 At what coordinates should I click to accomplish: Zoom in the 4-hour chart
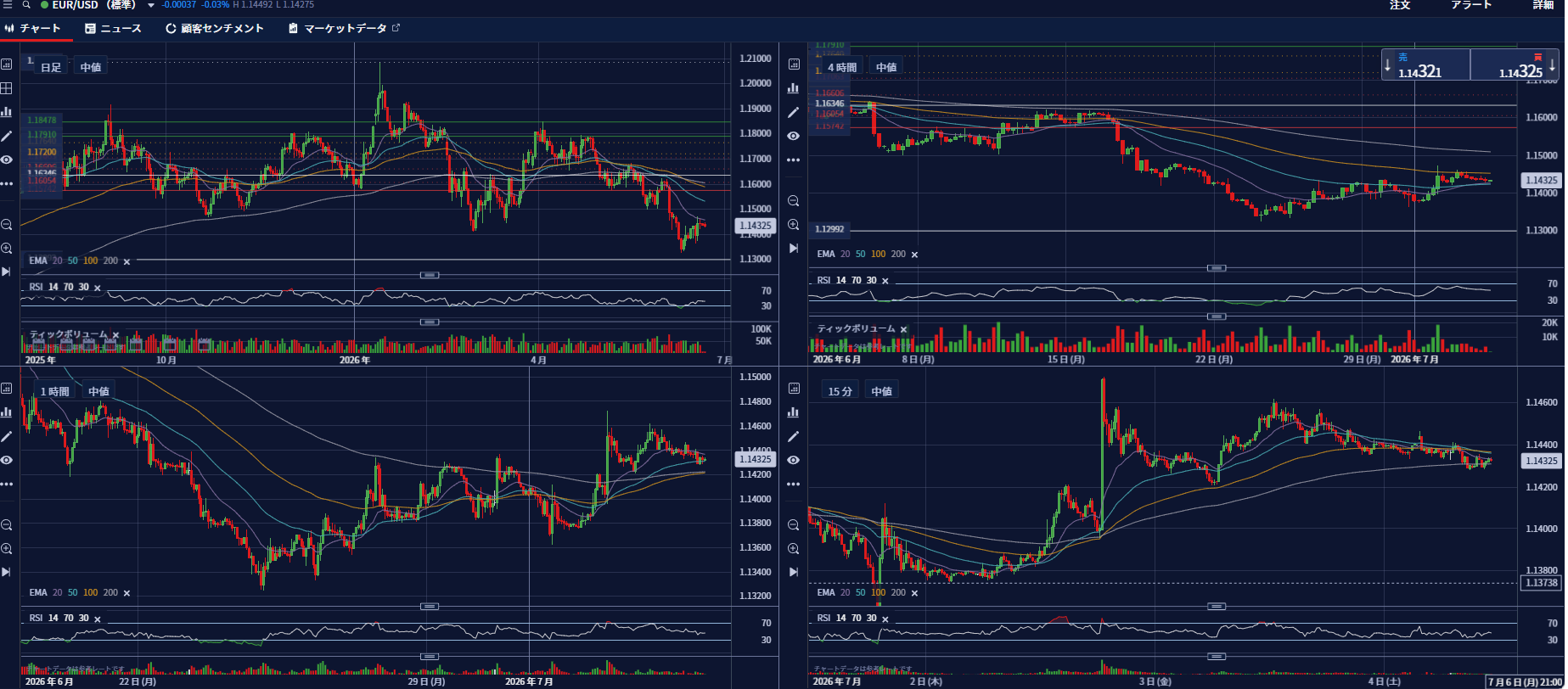[794, 225]
